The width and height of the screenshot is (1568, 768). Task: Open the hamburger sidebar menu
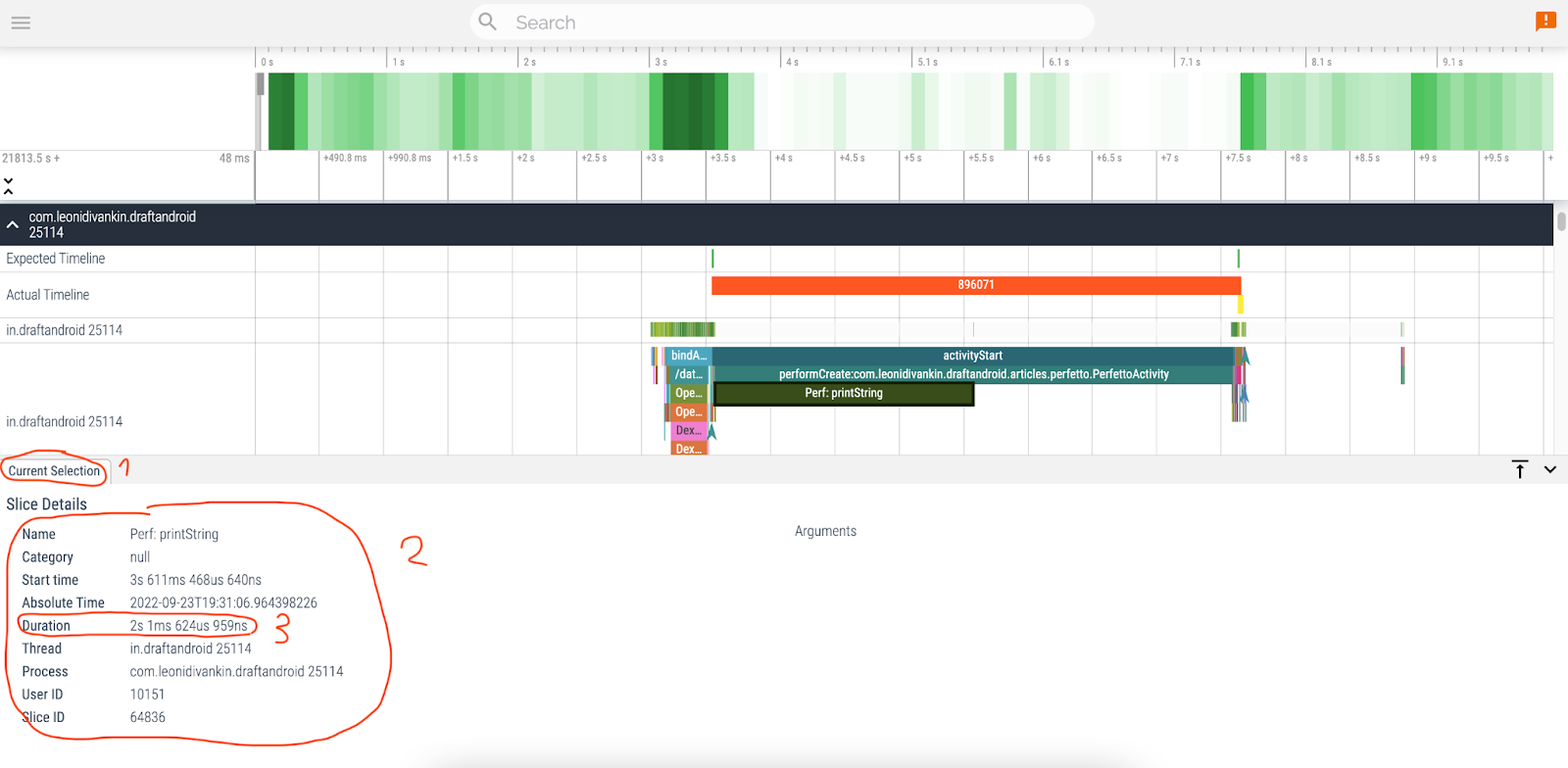pos(21,23)
